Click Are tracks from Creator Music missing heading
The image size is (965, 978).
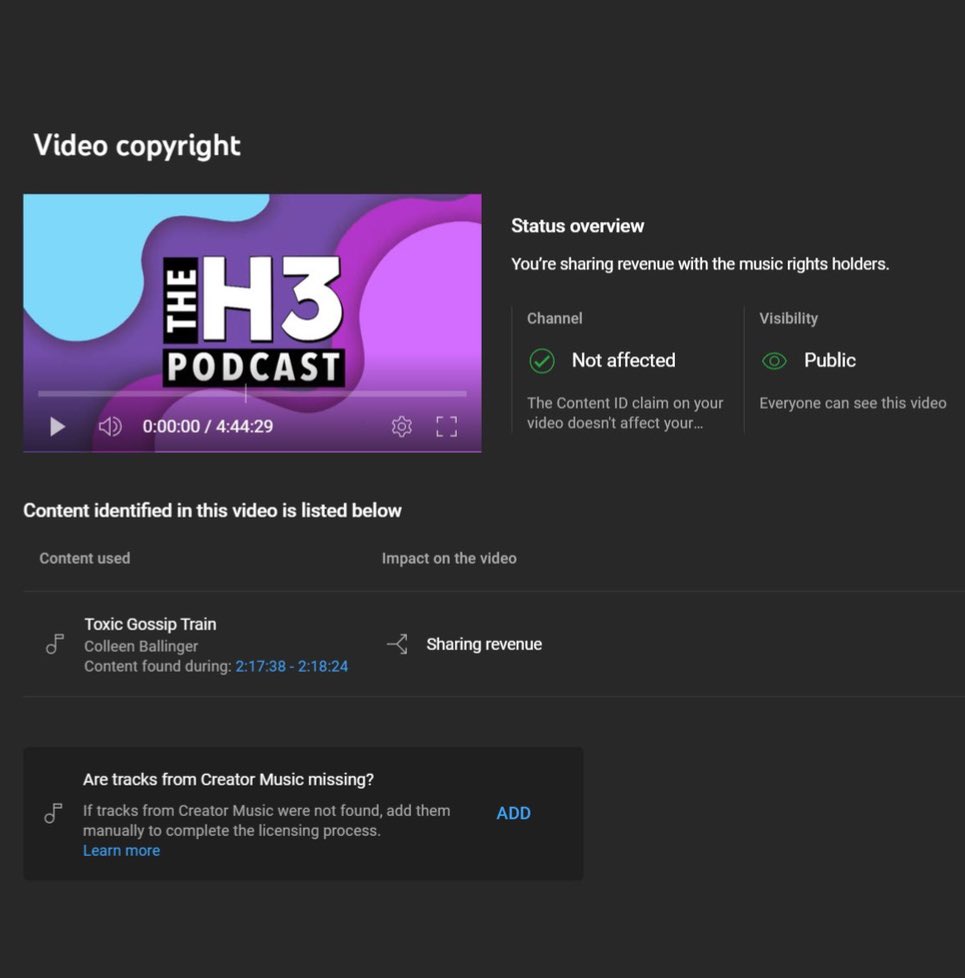coord(228,780)
